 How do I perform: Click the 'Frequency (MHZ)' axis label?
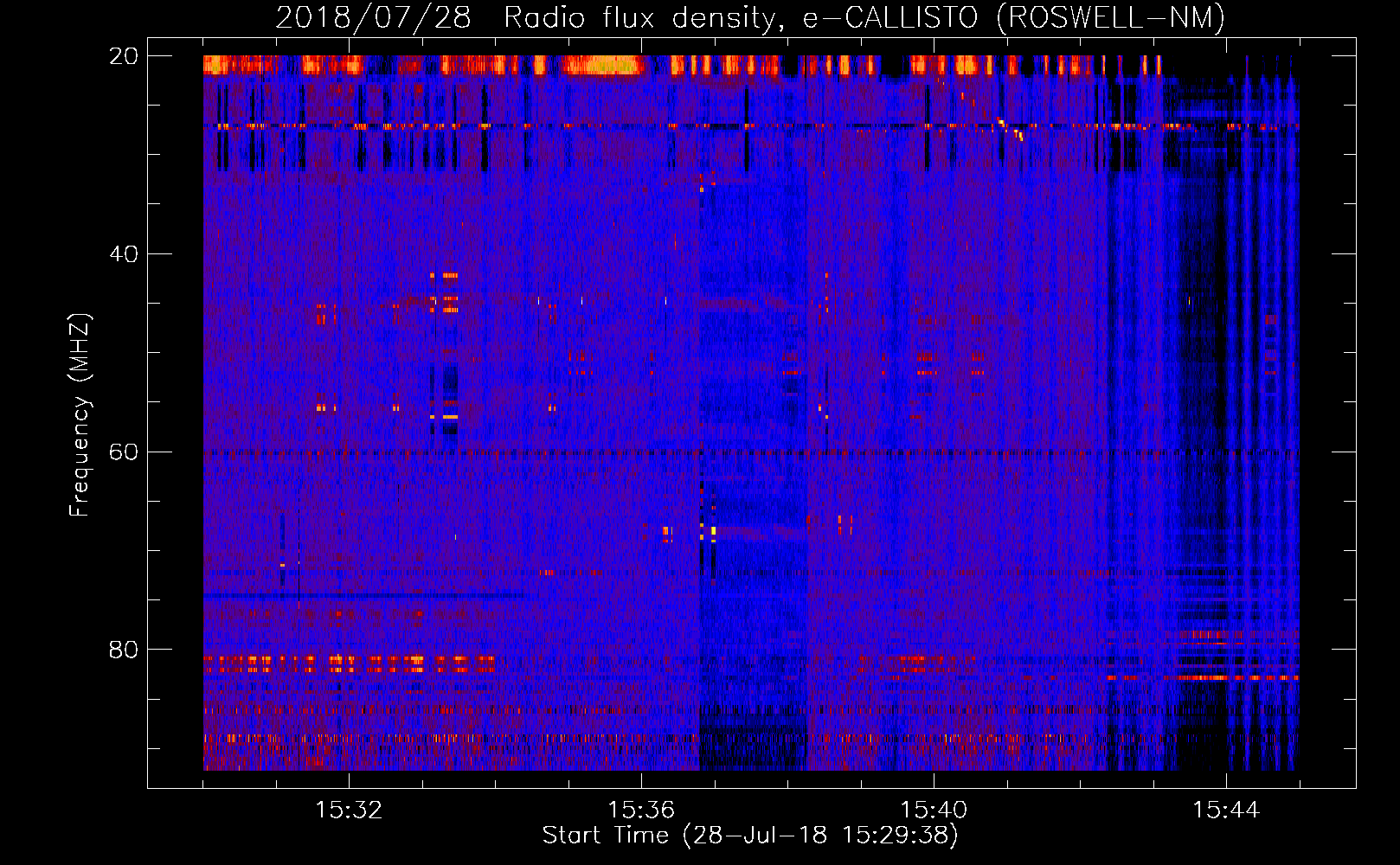pyautogui.click(x=80, y=415)
